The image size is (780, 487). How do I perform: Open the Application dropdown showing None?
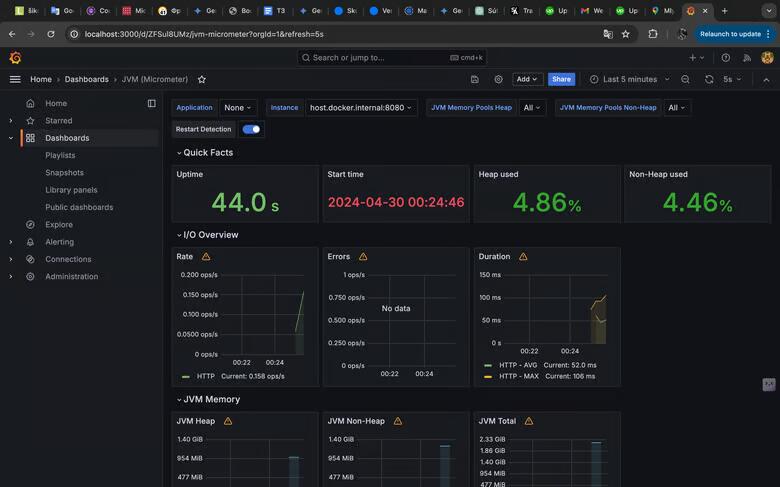[x=238, y=108]
